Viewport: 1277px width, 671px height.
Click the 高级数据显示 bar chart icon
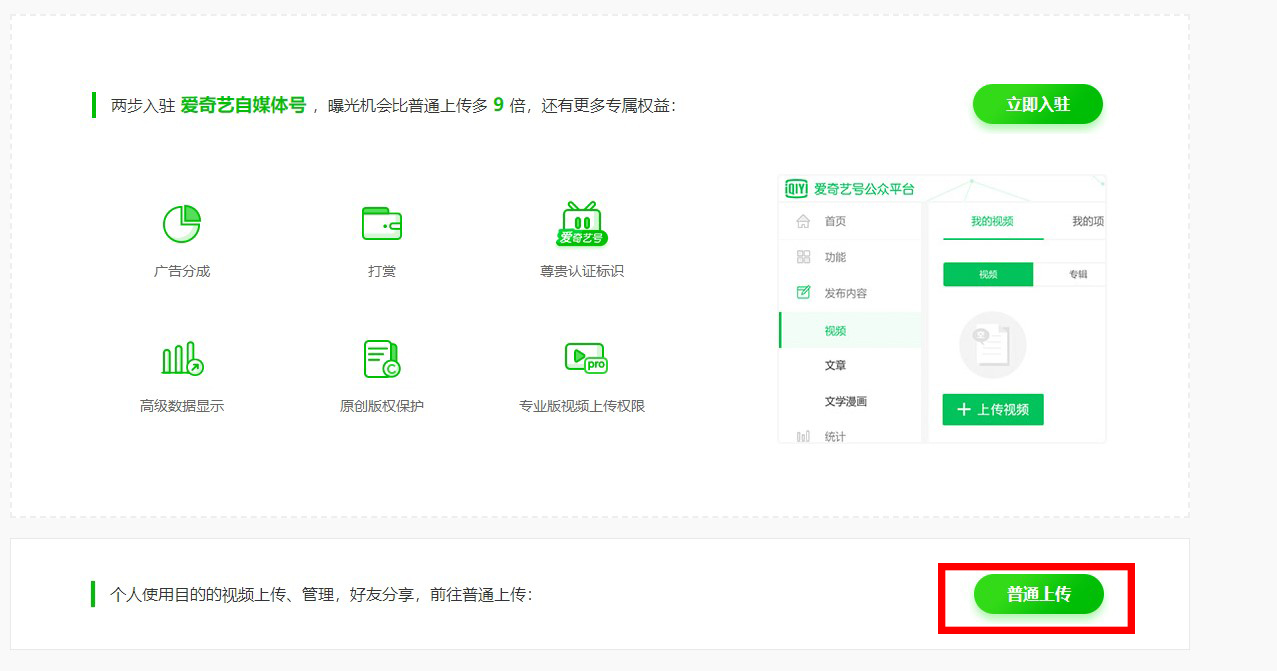tap(181, 358)
